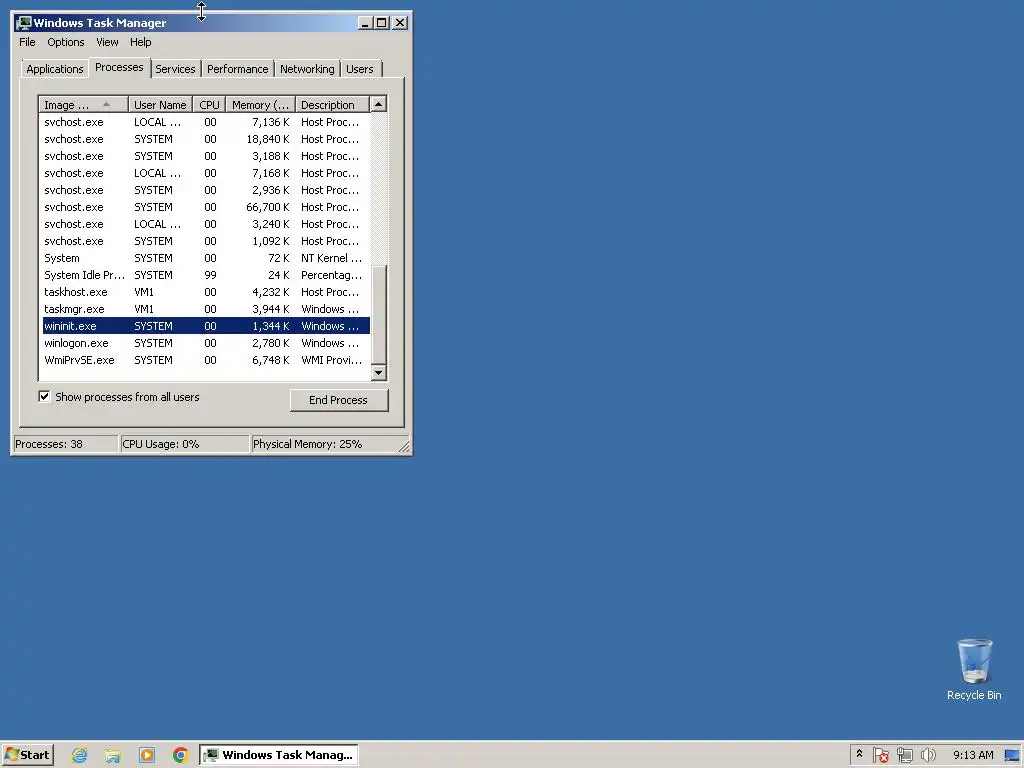The width and height of the screenshot is (1024, 768).
Task: Select the taskhost.exe process
Action: pos(206,292)
